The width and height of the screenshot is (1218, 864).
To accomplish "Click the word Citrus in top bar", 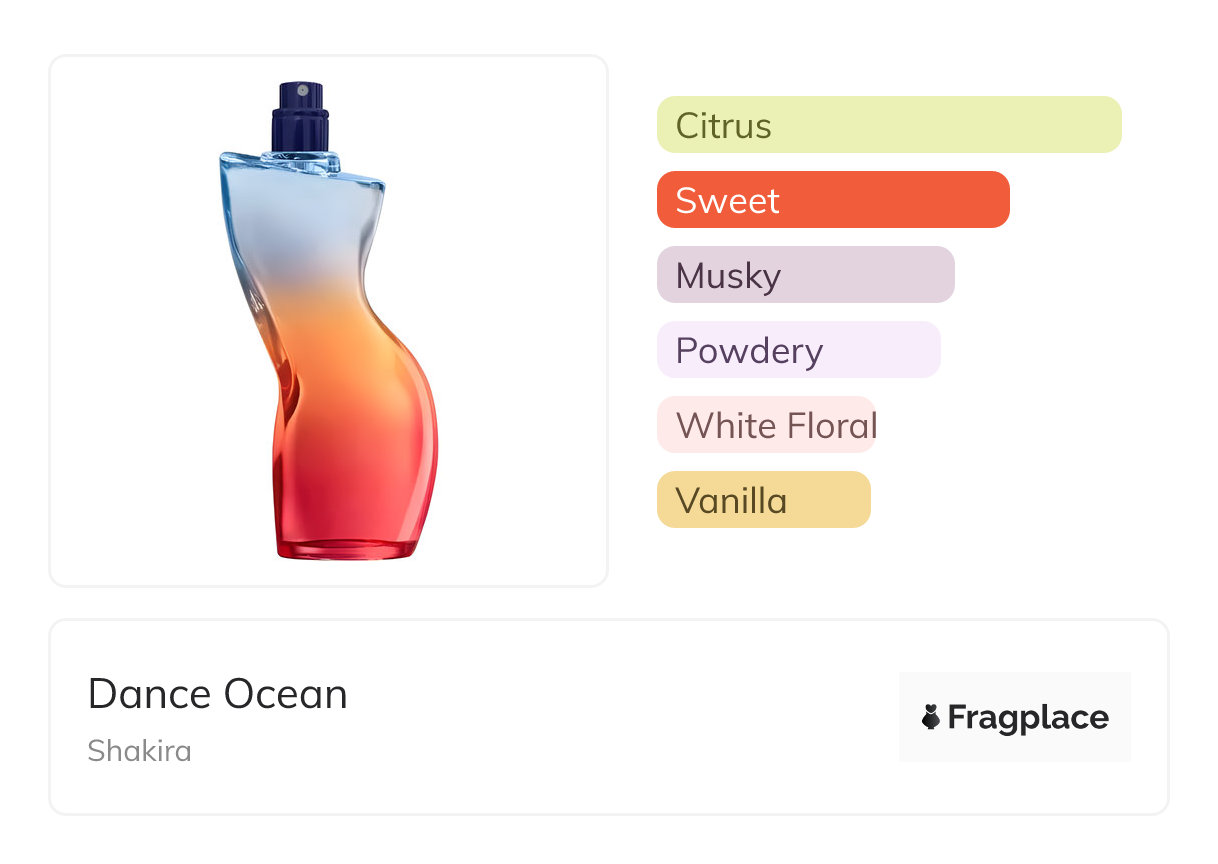I will [x=723, y=126].
